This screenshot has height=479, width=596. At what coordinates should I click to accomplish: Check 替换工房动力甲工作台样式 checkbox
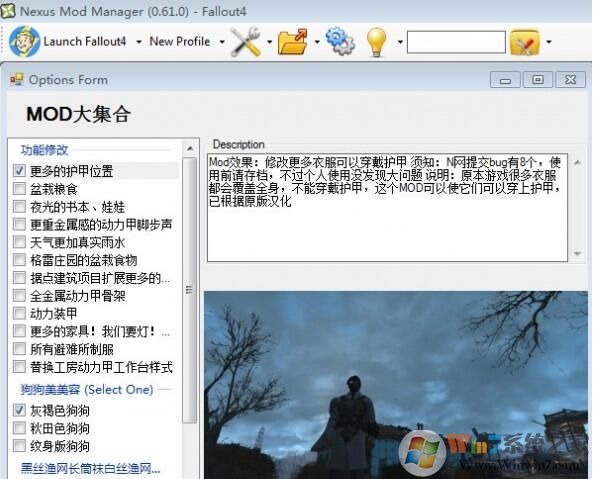coord(19,367)
